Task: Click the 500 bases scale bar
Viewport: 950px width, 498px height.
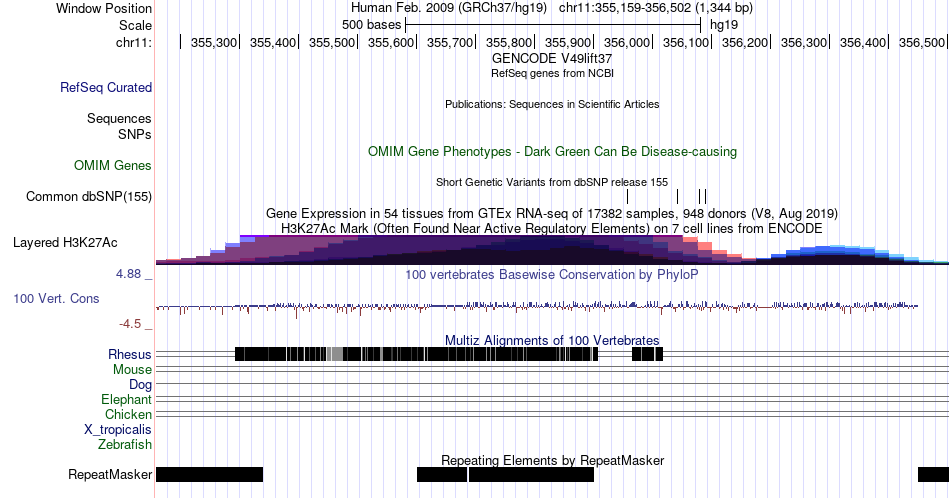Action: coord(553,25)
